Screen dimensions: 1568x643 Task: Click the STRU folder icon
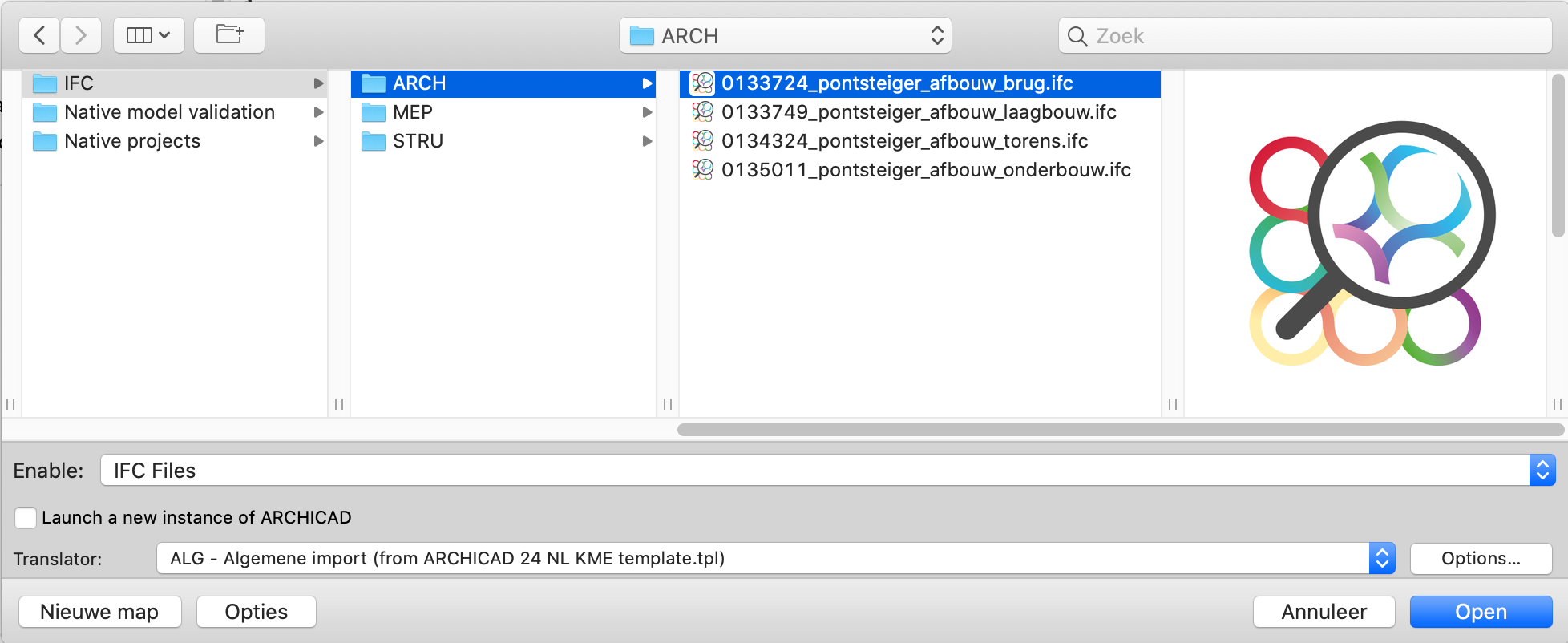coord(374,141)
